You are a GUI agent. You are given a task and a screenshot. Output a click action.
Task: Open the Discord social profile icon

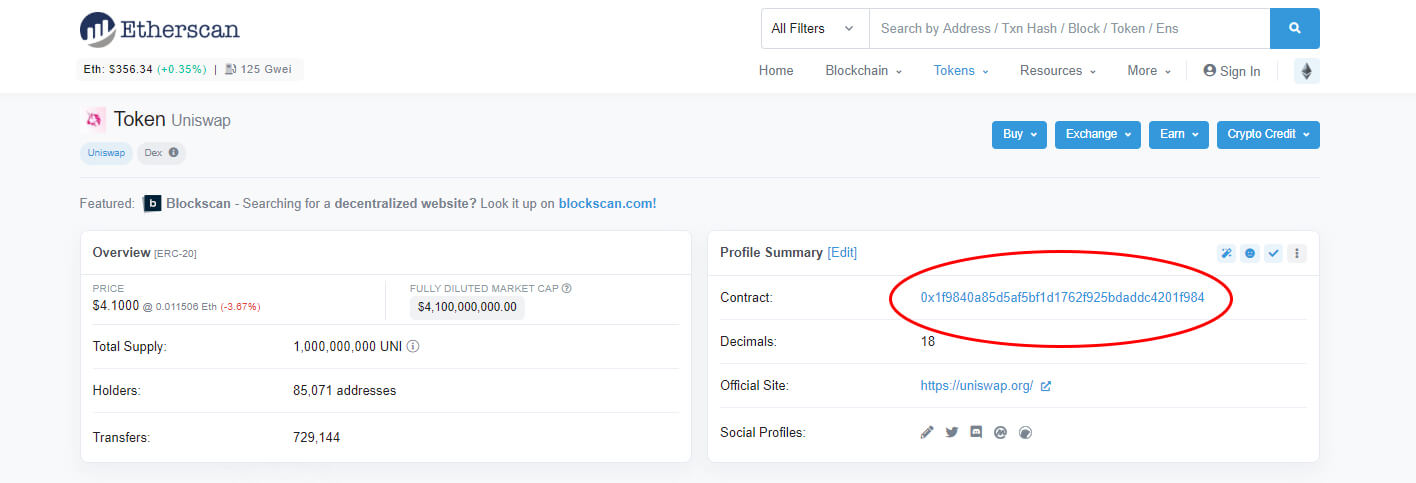(x=976, y=433)
